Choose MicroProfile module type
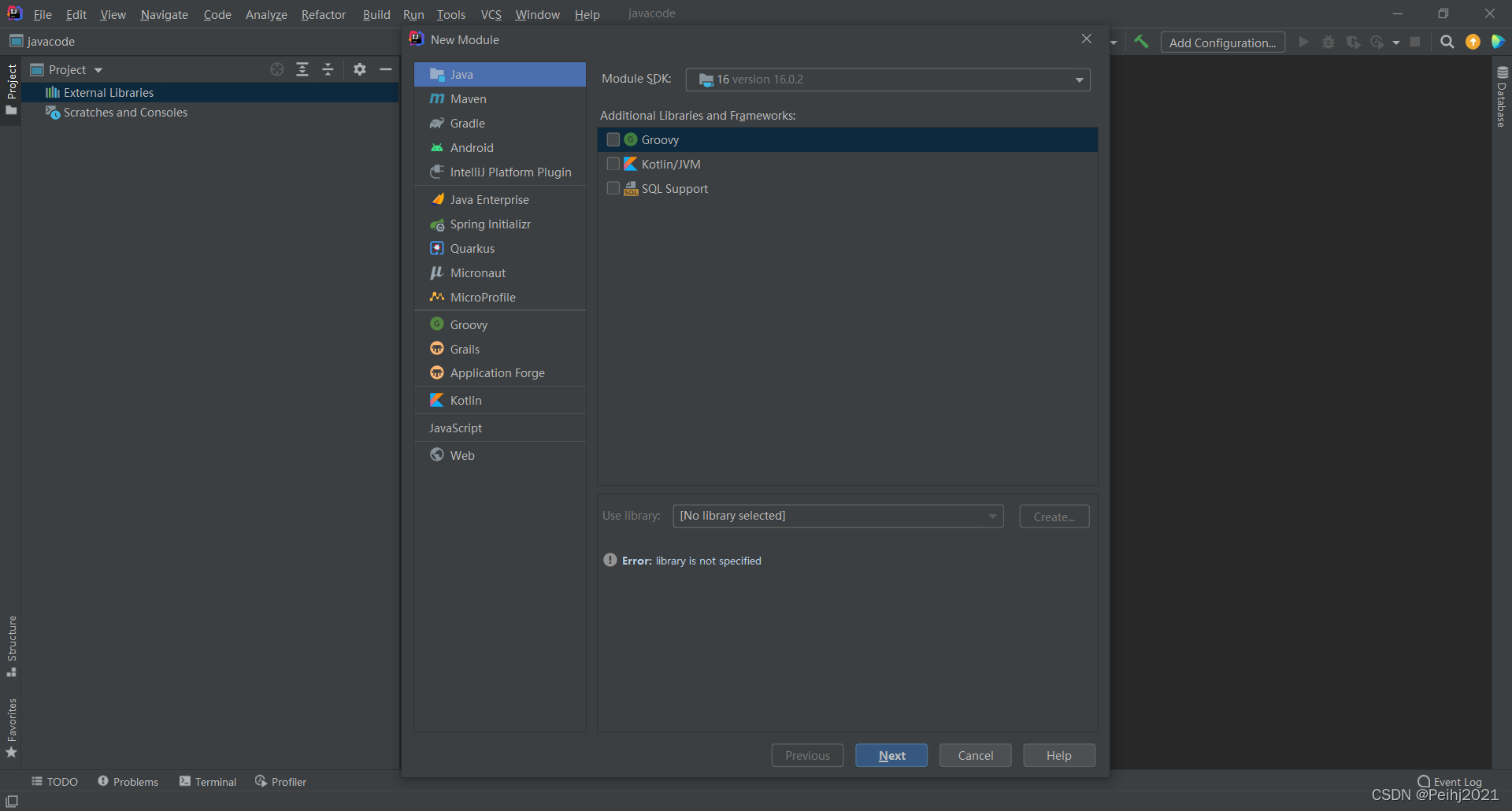The height and width of the screenshot is (811, 1512). [499, 297]
